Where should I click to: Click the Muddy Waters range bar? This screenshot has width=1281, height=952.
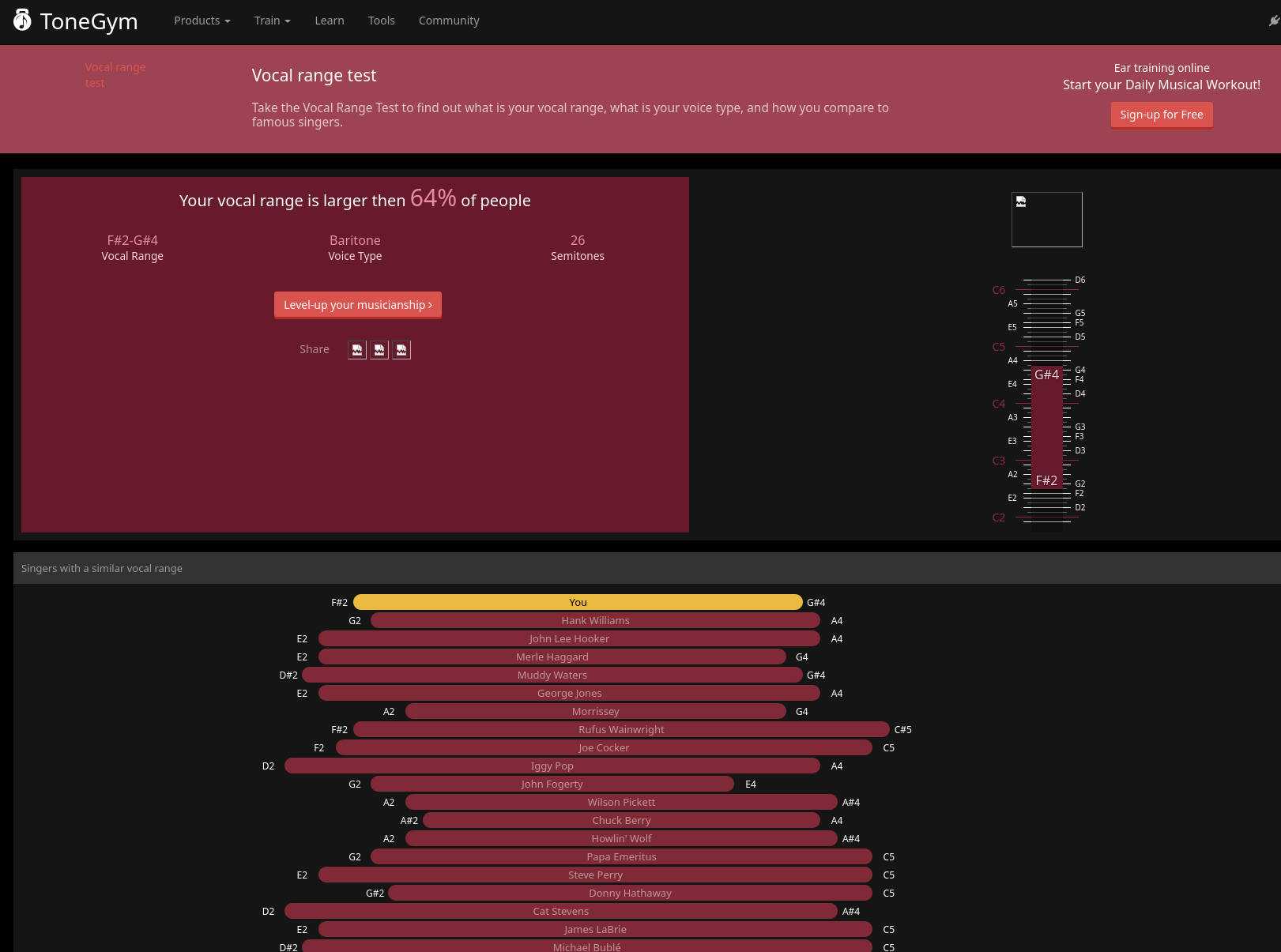(x=552, y=675)
